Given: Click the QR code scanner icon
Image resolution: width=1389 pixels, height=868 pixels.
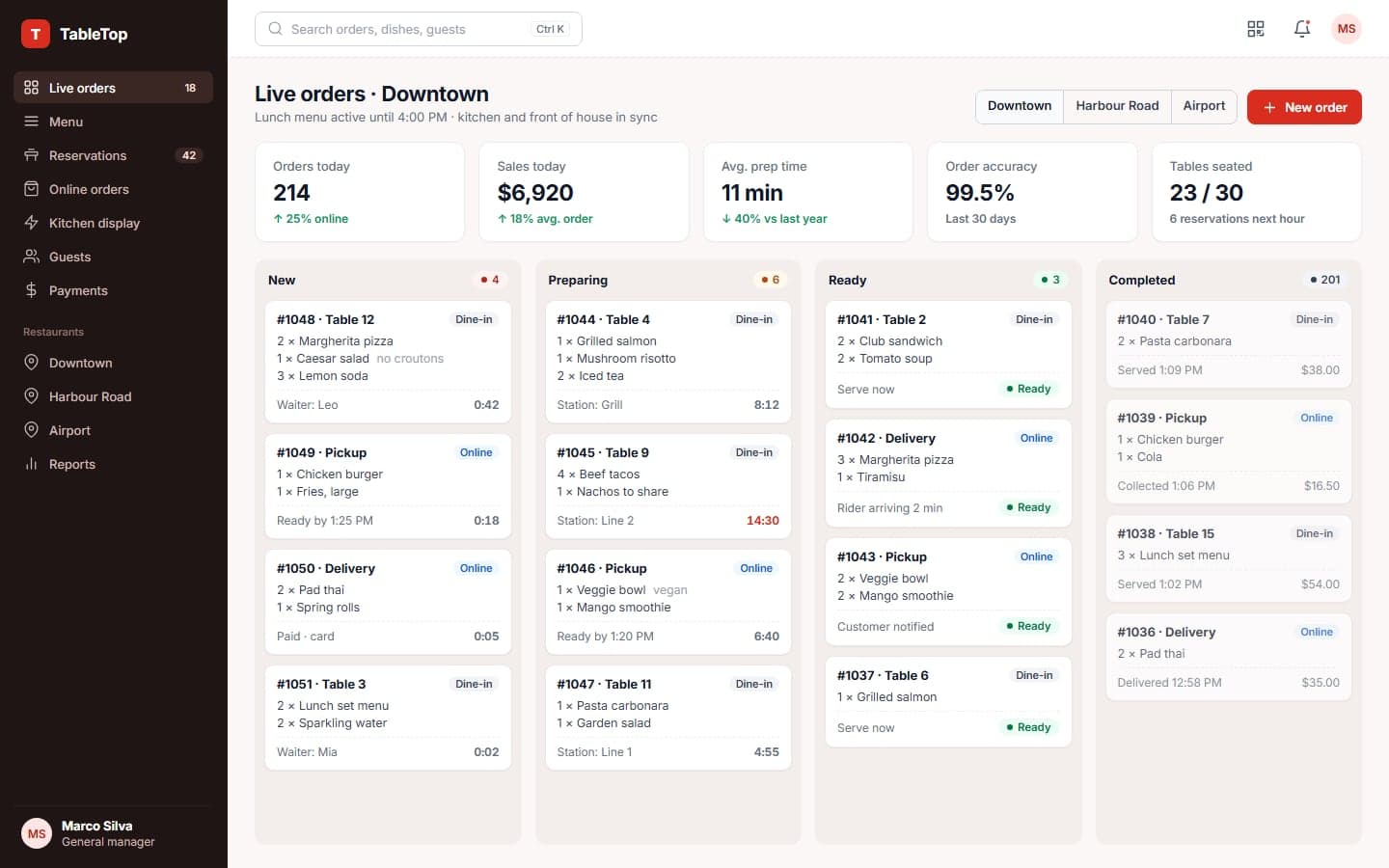Looking at the screenshot, I should 1256,29.
